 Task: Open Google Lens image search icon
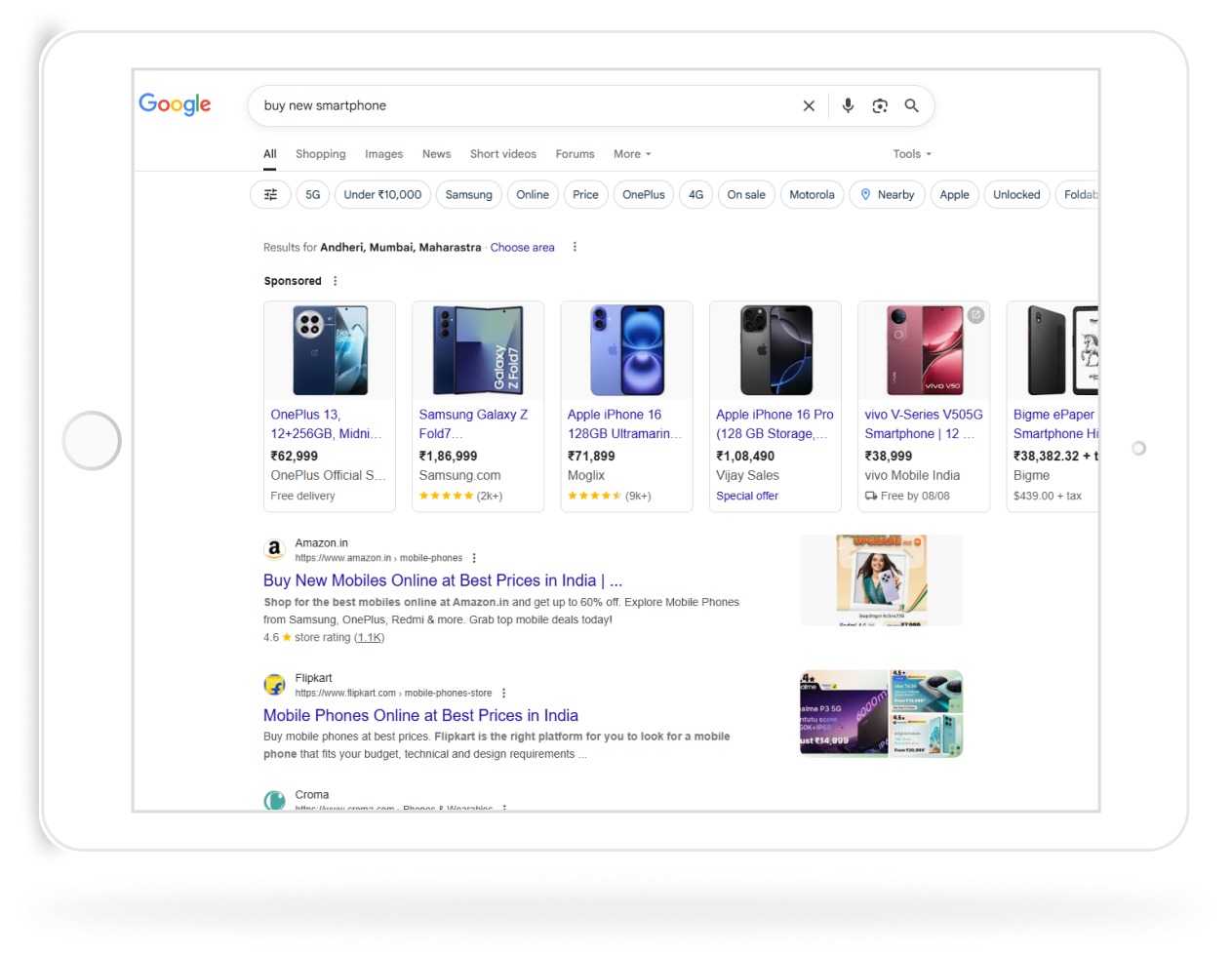pyautogui.click(x=880, y=106)
